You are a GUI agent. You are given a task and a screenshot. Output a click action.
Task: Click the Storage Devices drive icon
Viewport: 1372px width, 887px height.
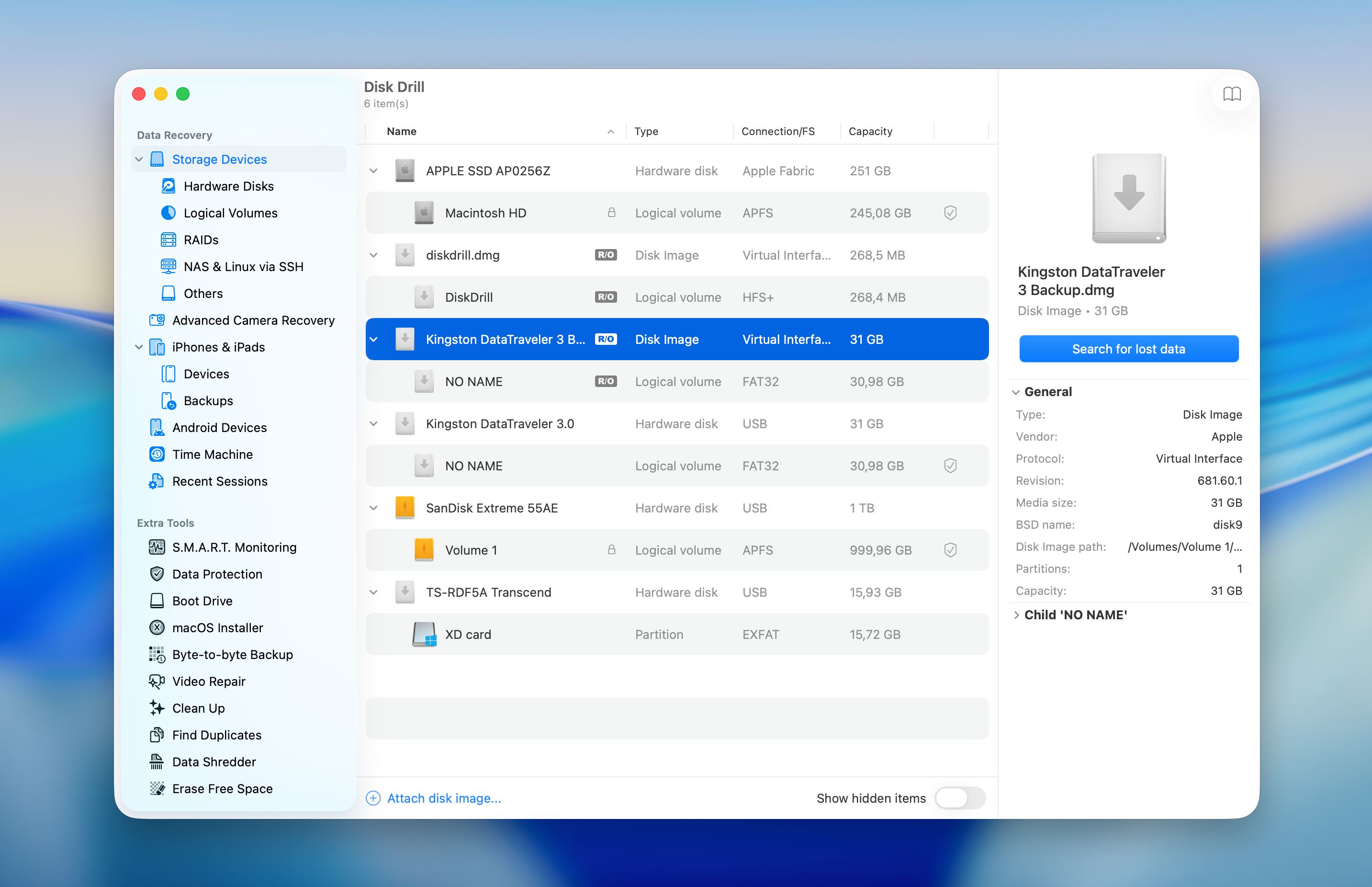pyautogui.click(x=157, y=159)
